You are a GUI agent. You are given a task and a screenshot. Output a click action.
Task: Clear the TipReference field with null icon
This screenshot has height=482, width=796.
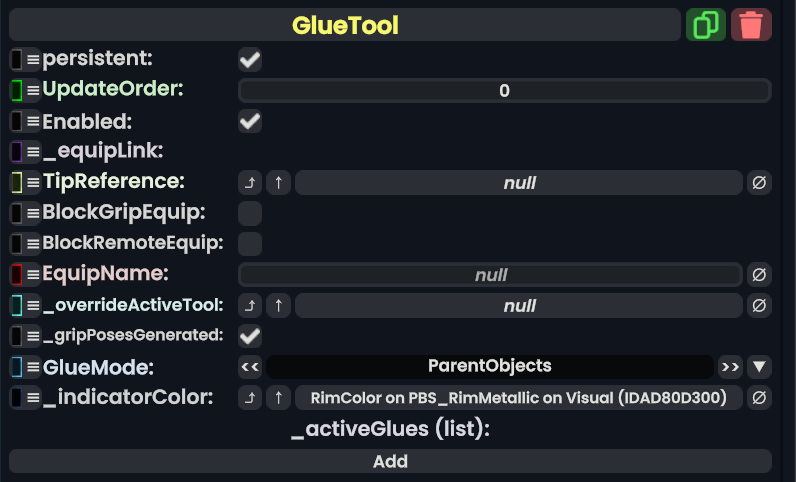pos(759,183)
